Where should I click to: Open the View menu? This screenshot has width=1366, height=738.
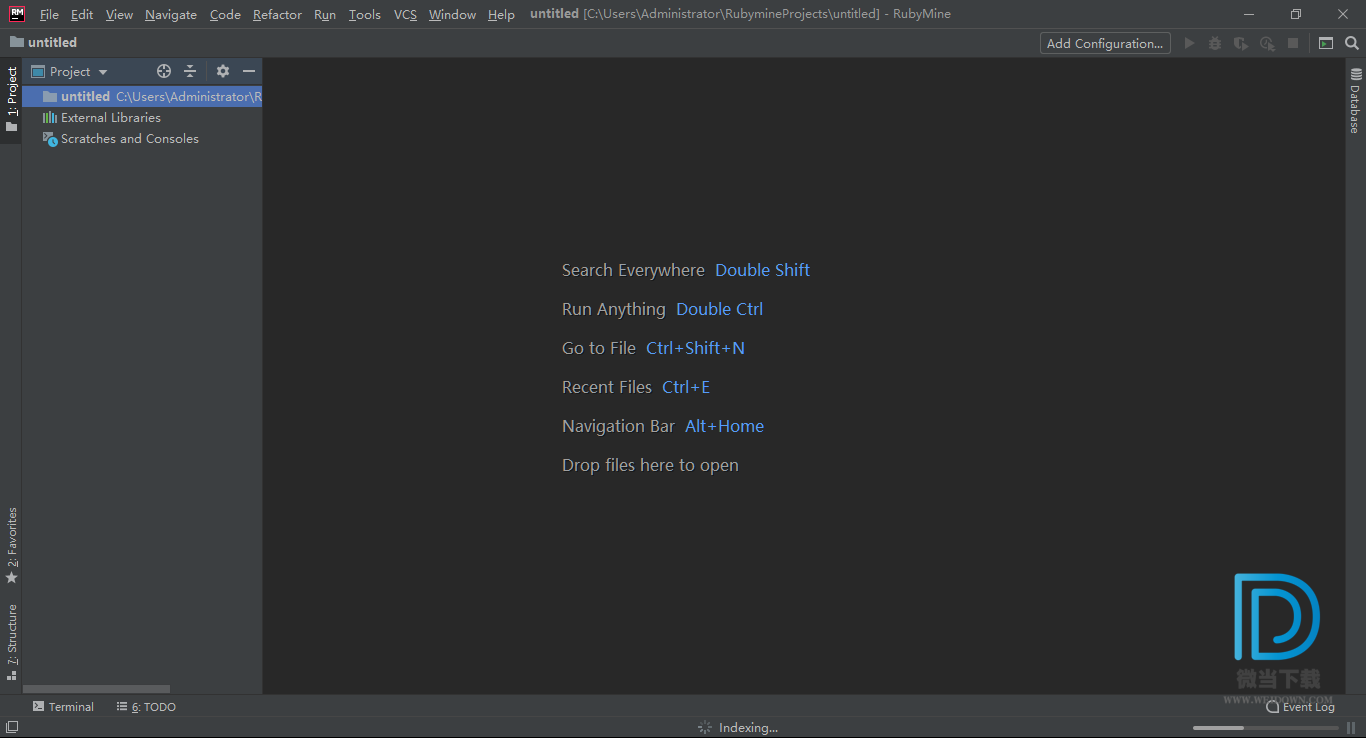coord(119,14)
